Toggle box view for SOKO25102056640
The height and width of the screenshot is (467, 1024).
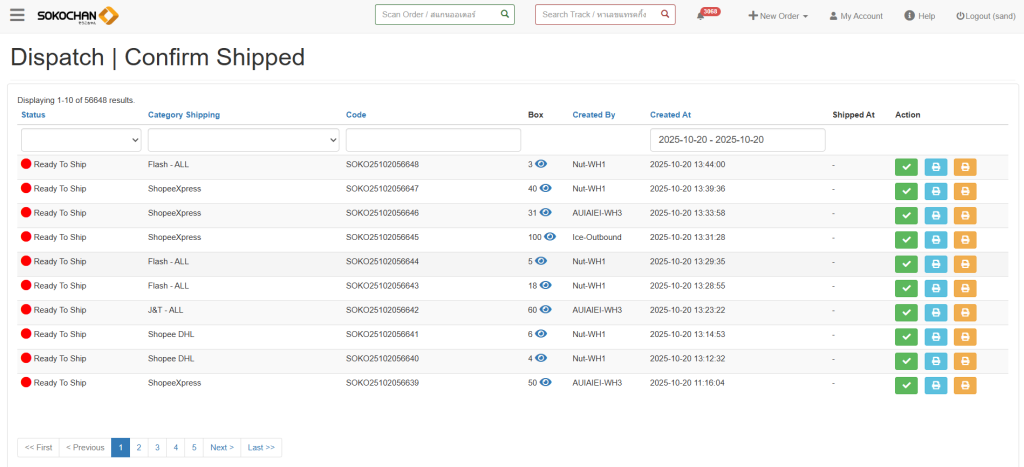[x=541, y=358]
